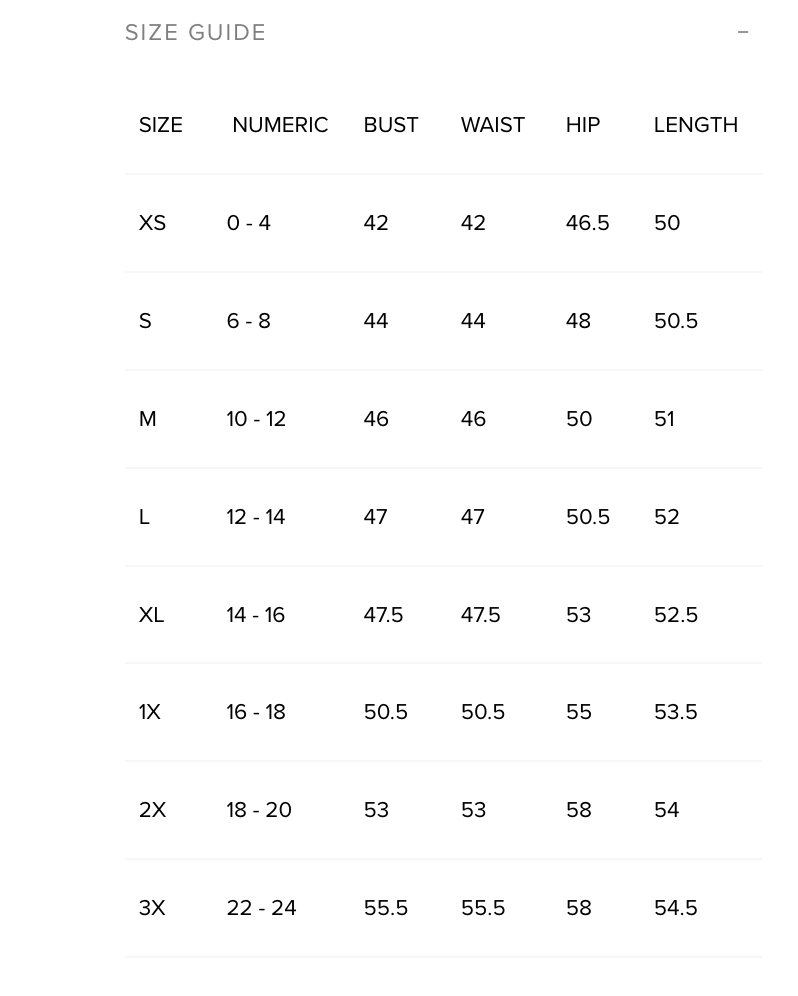Click the 22 - 24 numeric range
Image resolution: width=798 pixels, height=996 pixels.
[262, 908]
